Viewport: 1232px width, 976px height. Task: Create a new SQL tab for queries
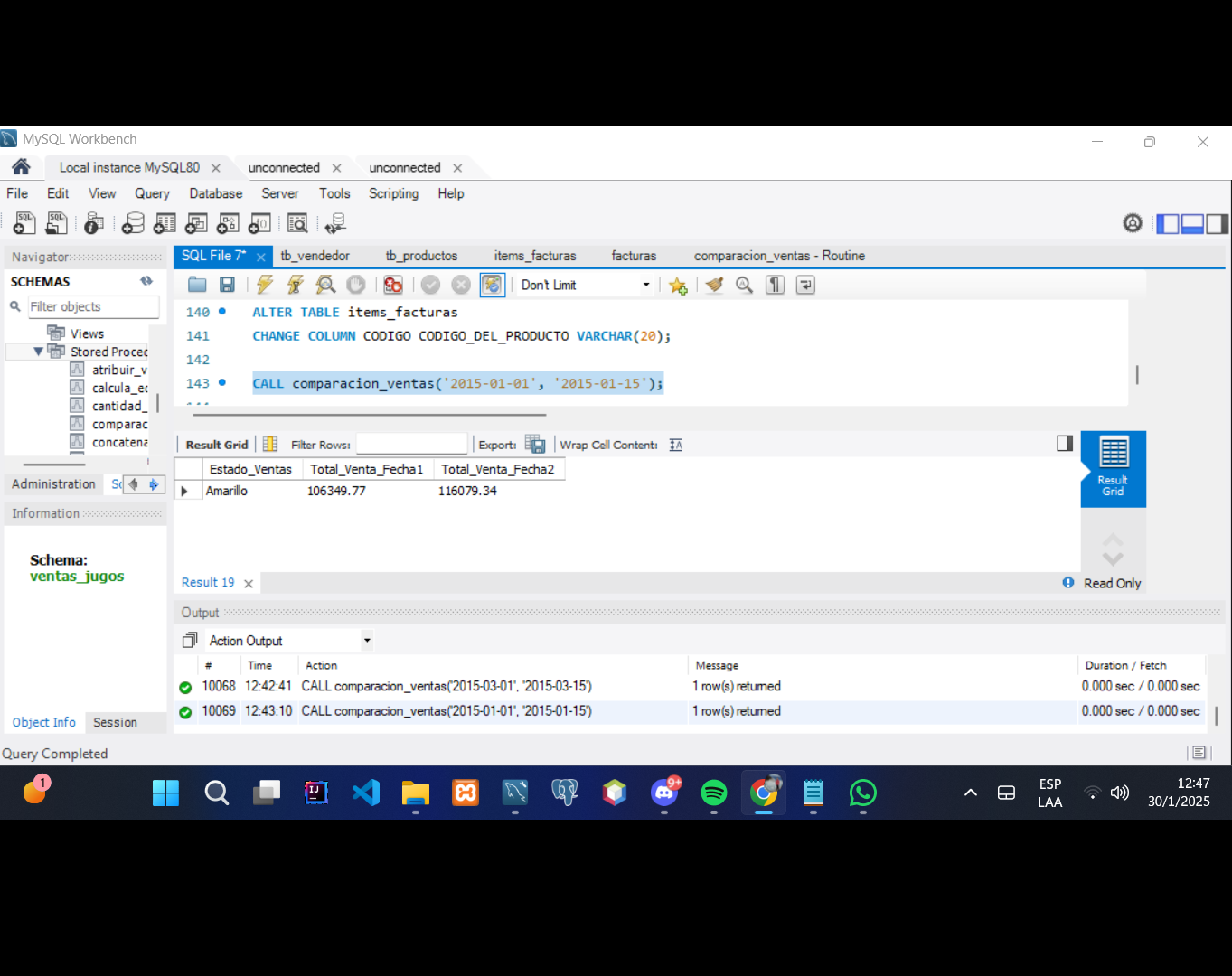point(24,222)
